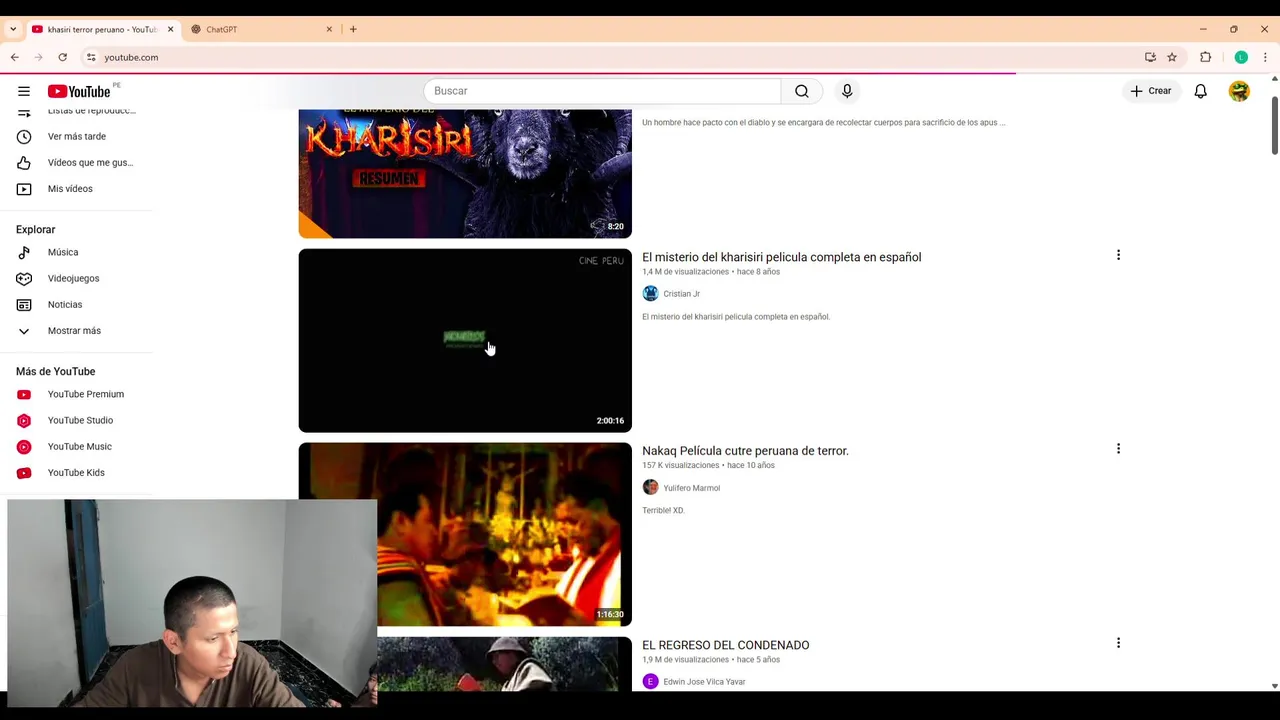The width and height of the screenshot is (1280, 720).
Task: Open the tab search dropdown arrow
Action: coord(12,29)
